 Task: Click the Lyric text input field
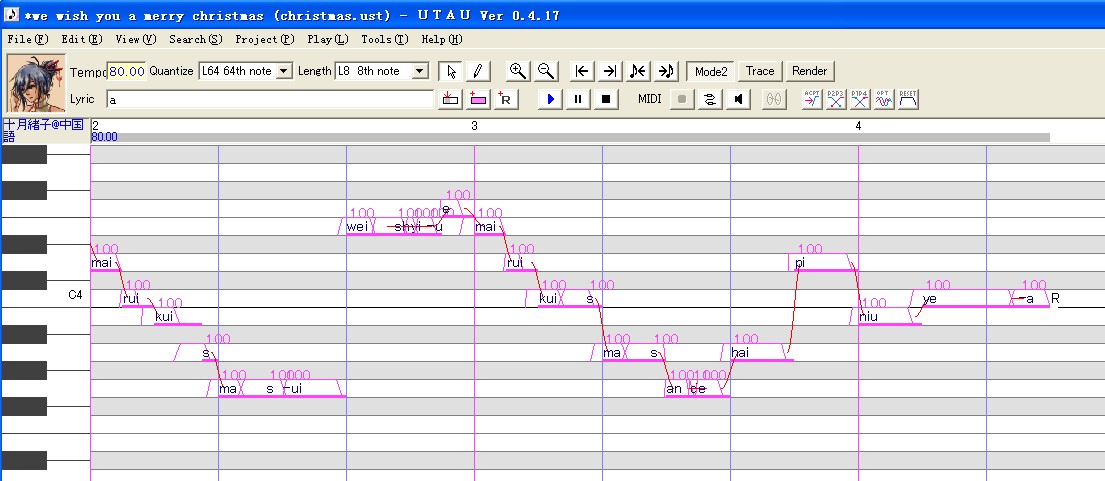pos(270,99)
